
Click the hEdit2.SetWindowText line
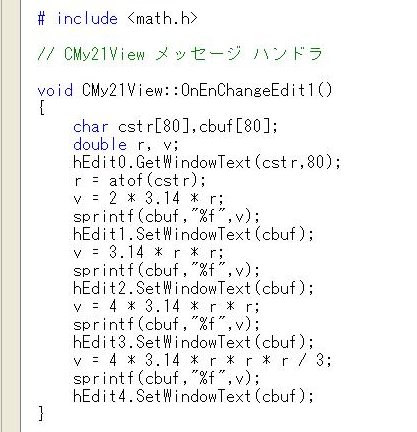(x=193, y=288)
